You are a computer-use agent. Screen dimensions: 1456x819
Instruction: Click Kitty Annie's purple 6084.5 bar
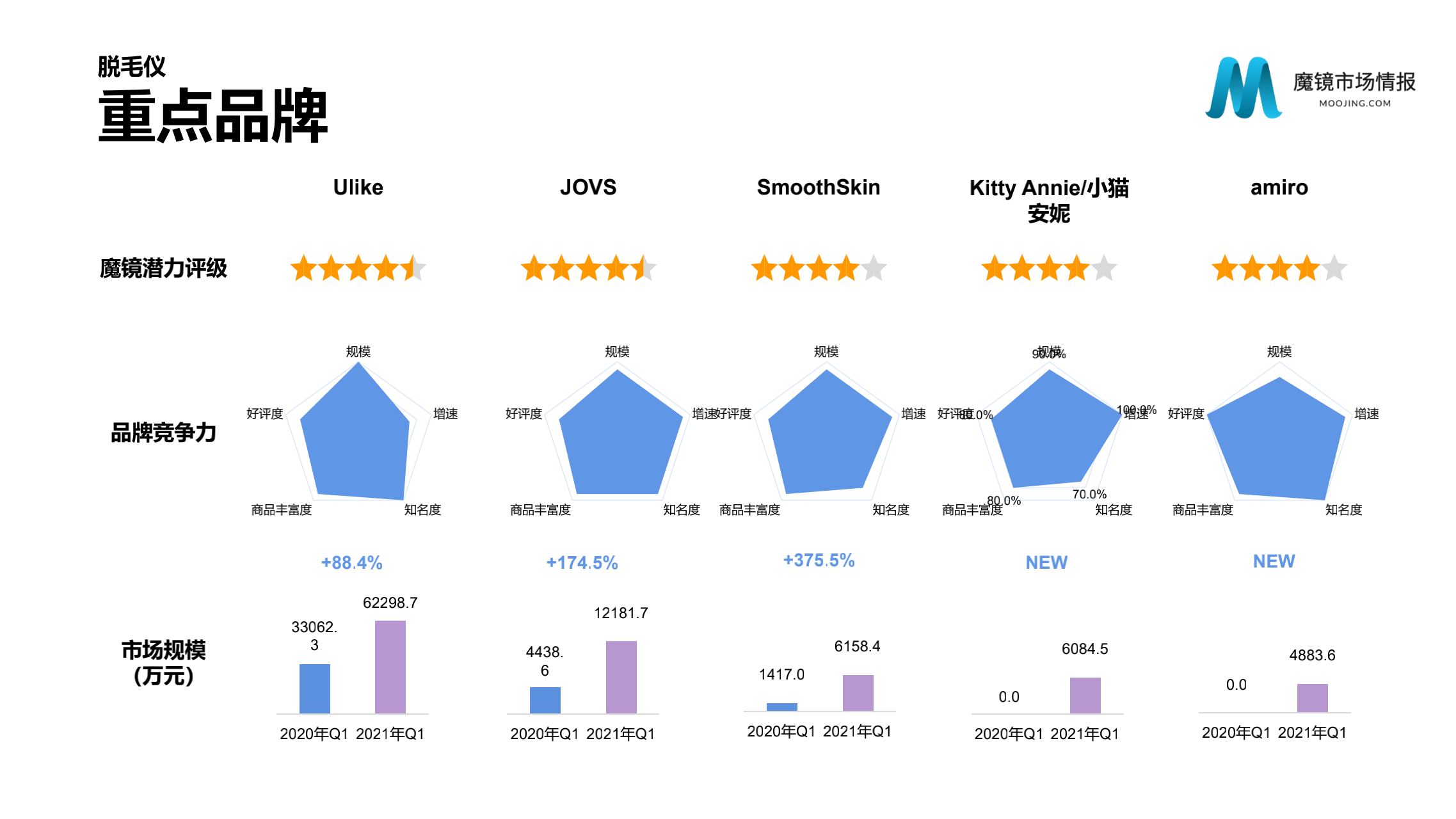(1085, 696)
